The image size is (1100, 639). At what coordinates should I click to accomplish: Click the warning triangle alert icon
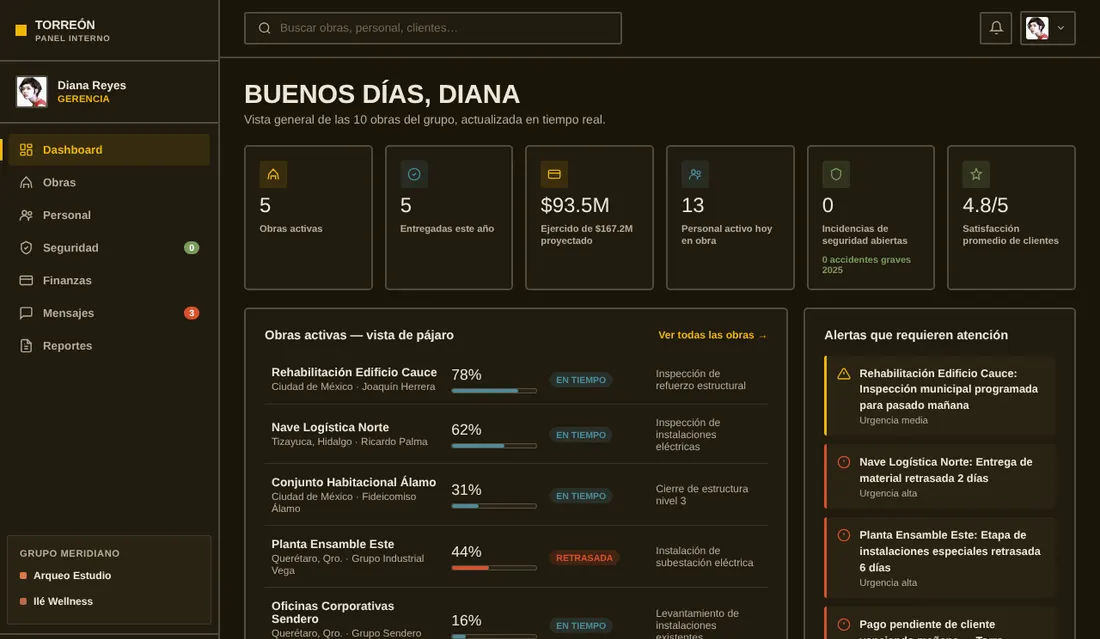coord(844,374)
